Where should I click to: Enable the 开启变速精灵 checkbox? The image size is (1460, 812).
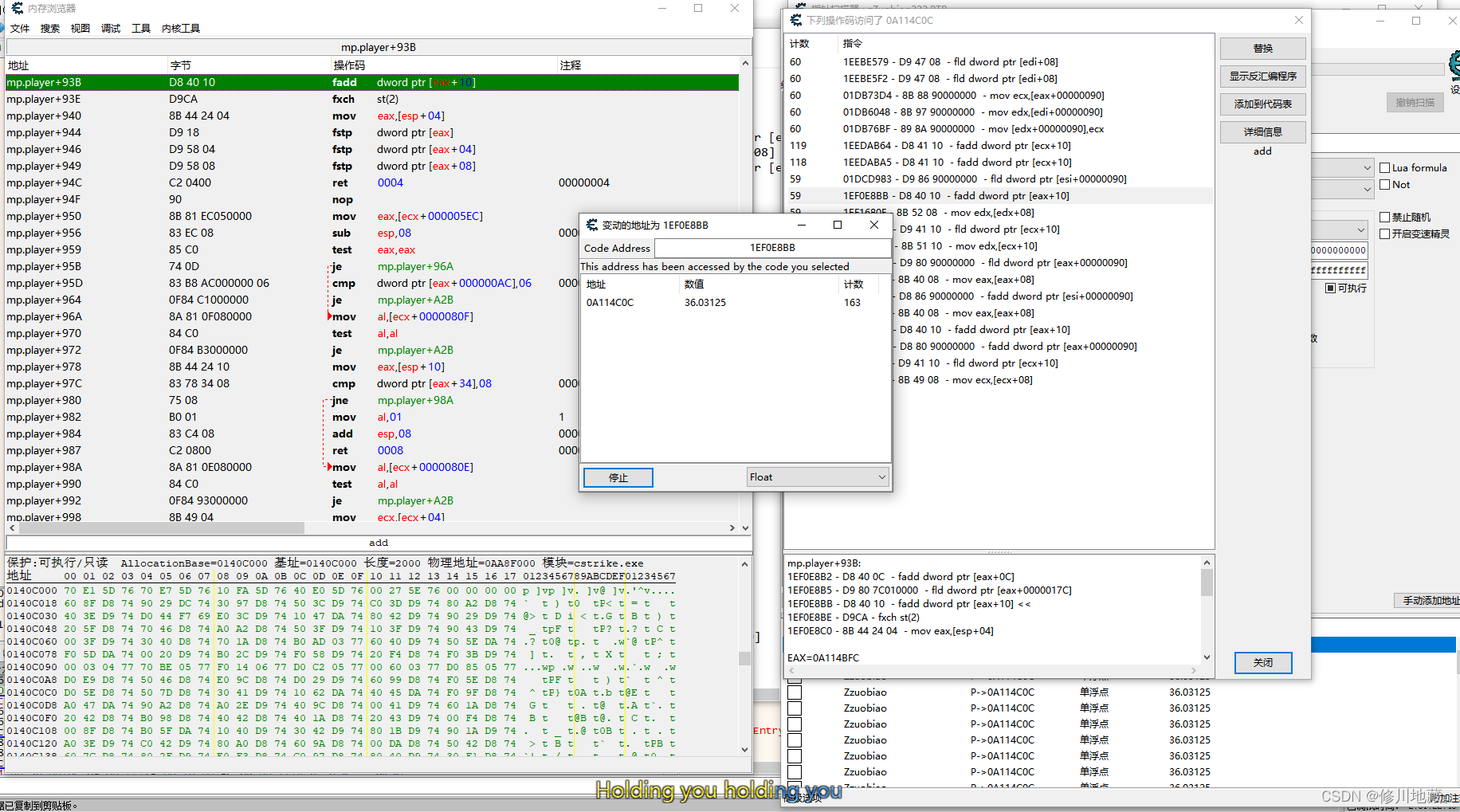[1385, 234]
